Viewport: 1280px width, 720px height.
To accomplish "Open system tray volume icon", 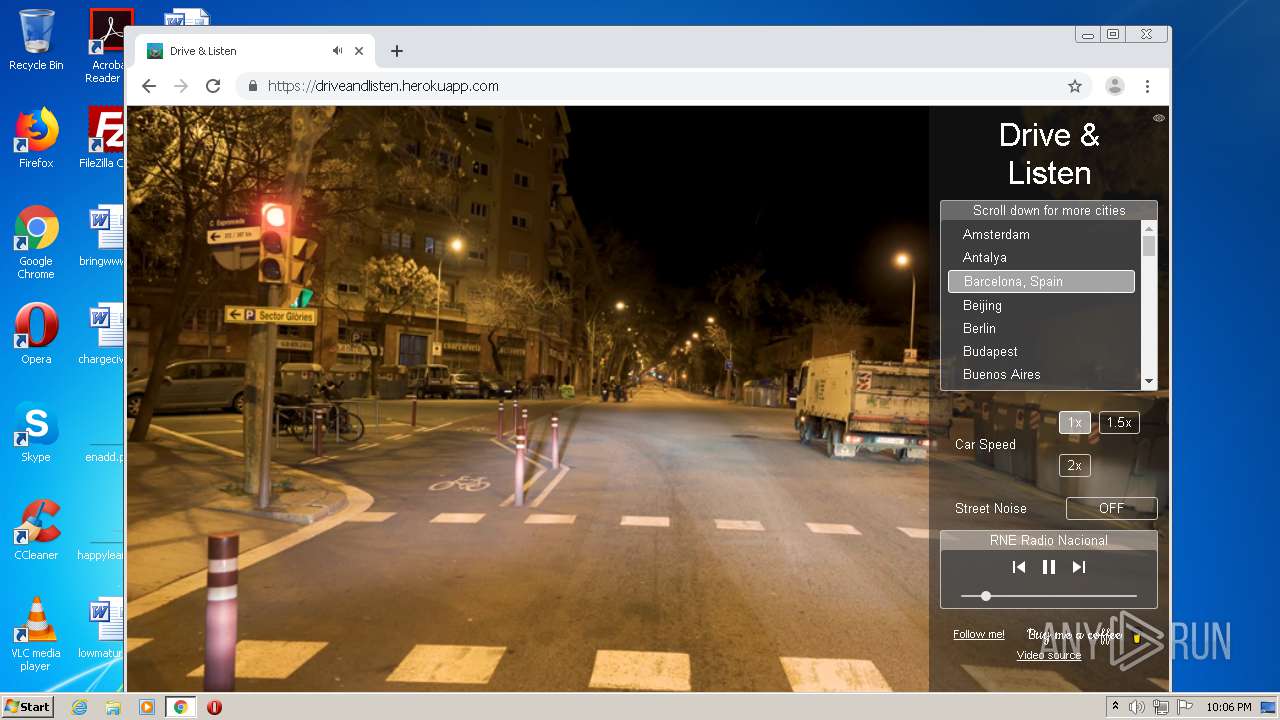I will 1137,707.
